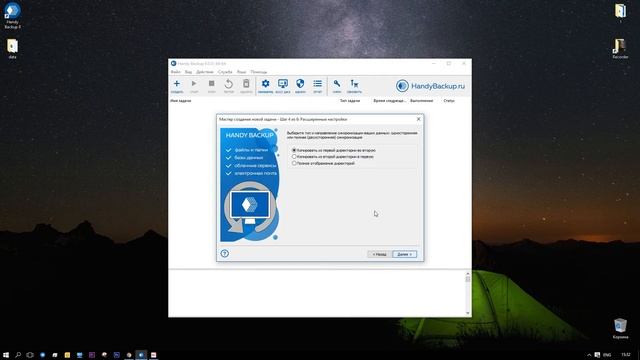640x360 pixels.
Task: Open the Действия menu
Action: (204, 72)
